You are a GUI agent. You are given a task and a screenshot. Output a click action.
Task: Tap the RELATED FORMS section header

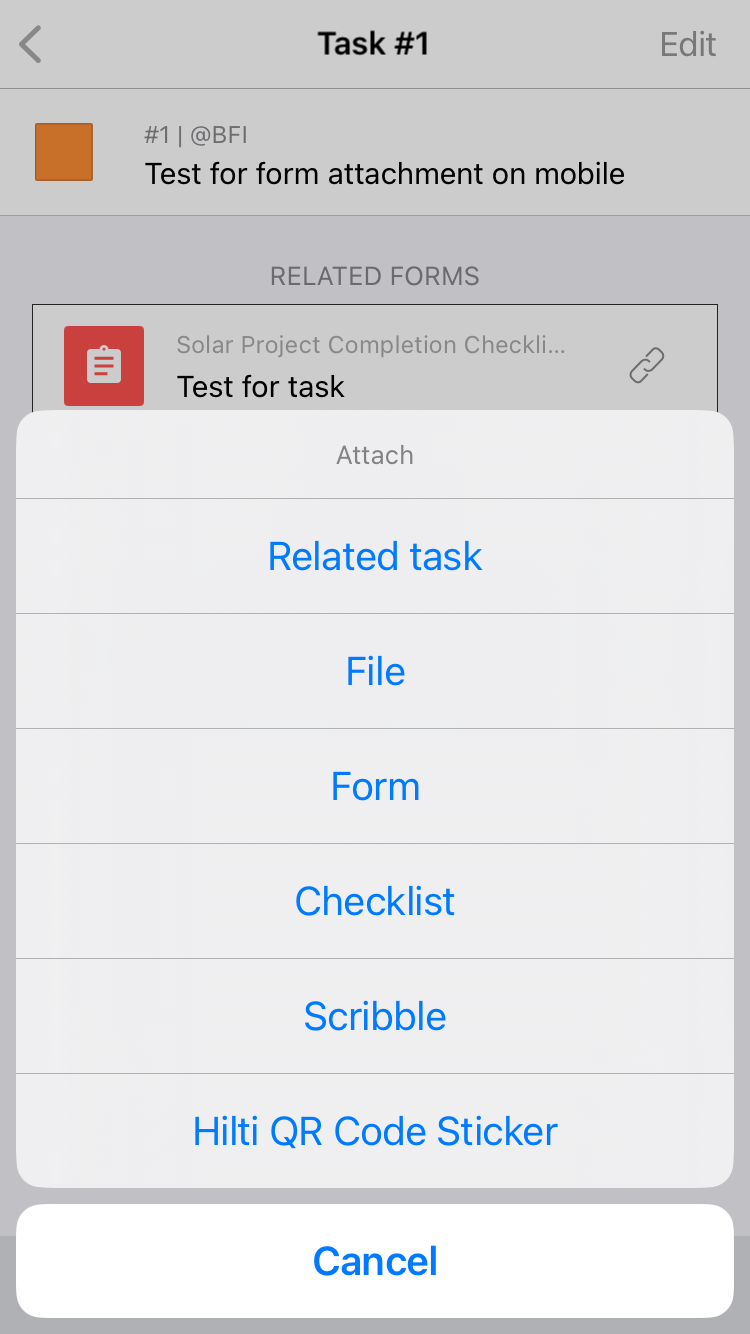375,276
